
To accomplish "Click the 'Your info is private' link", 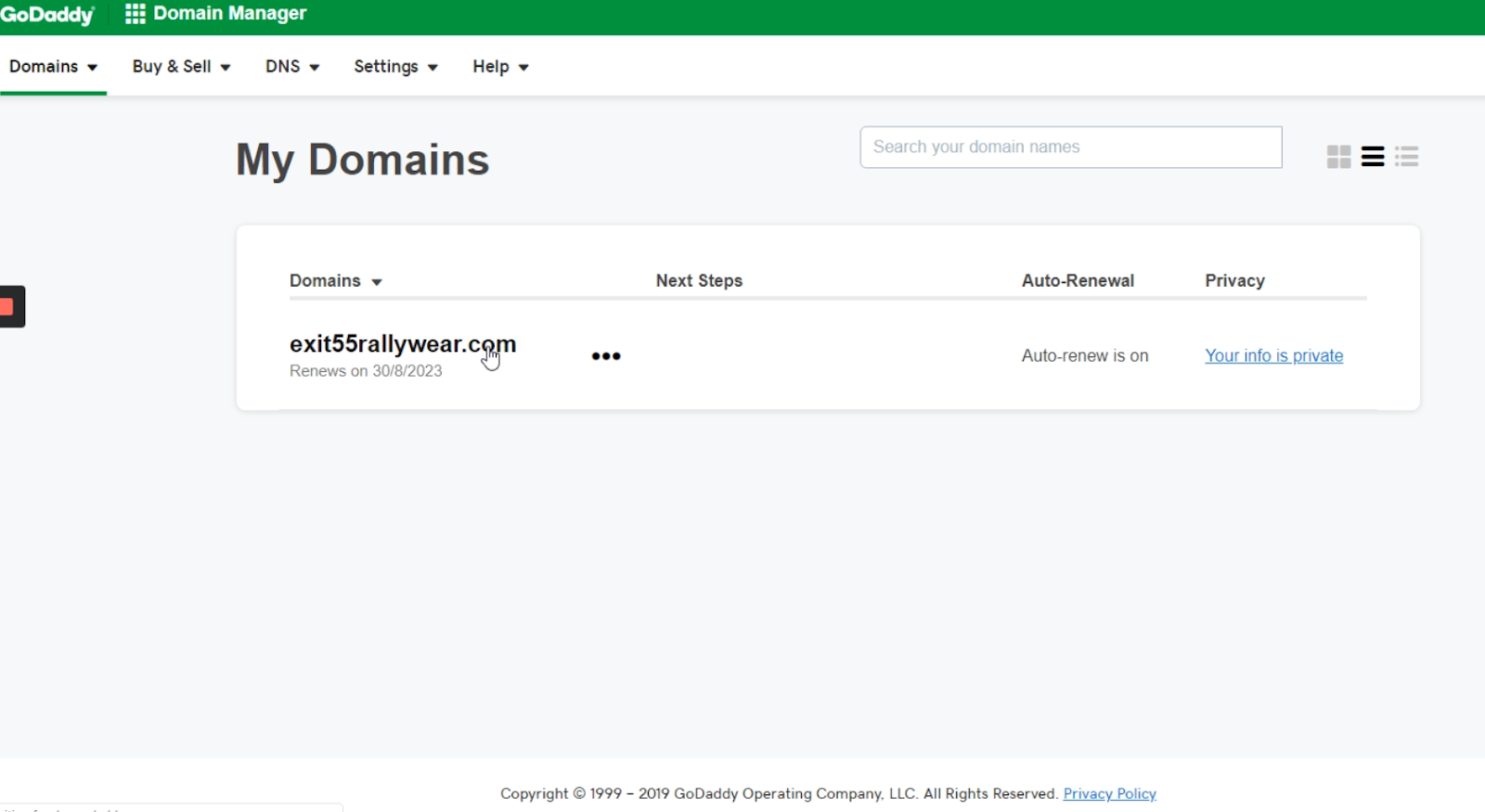I will (x=1273, y=356).
